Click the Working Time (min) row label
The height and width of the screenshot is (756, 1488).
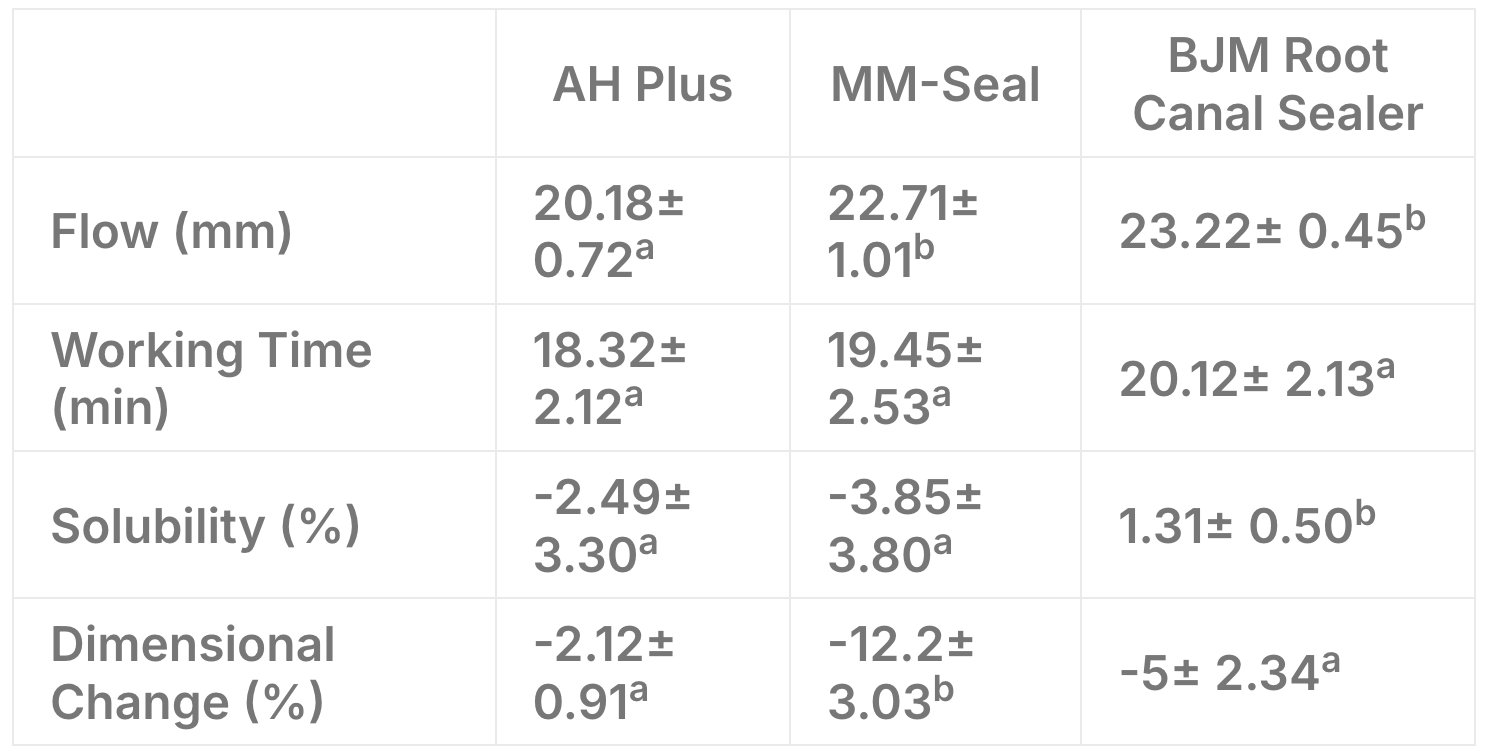[x=211, y=378]
